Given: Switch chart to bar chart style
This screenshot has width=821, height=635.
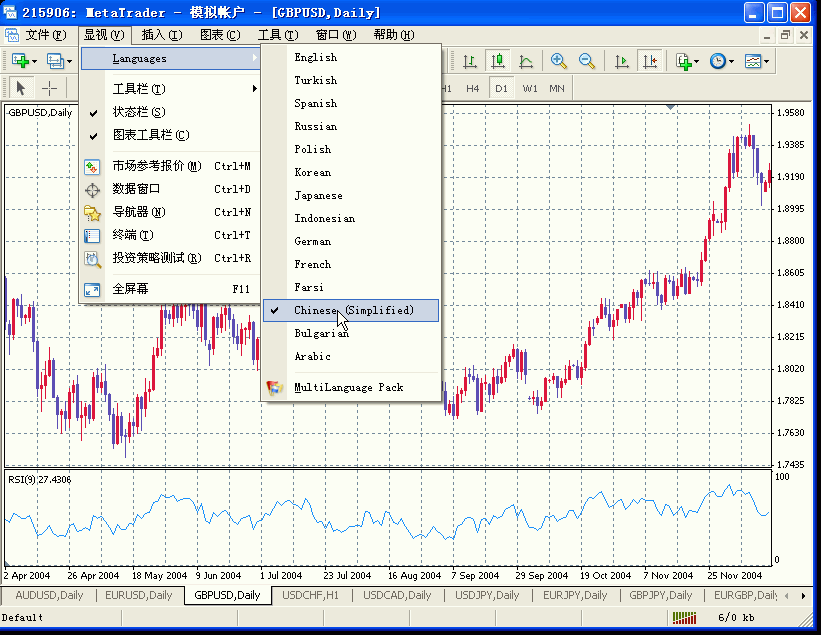Looking at the screenshot, I should coord(470,61).
